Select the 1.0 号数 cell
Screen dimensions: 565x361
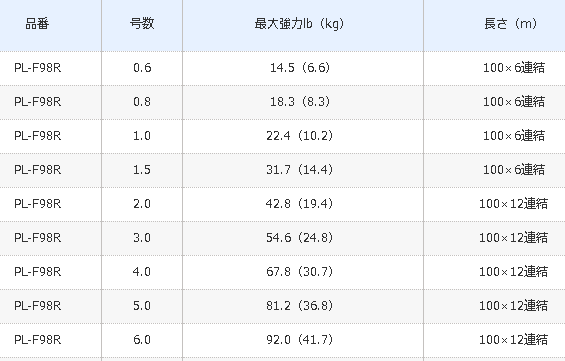[x=142, y=136]
